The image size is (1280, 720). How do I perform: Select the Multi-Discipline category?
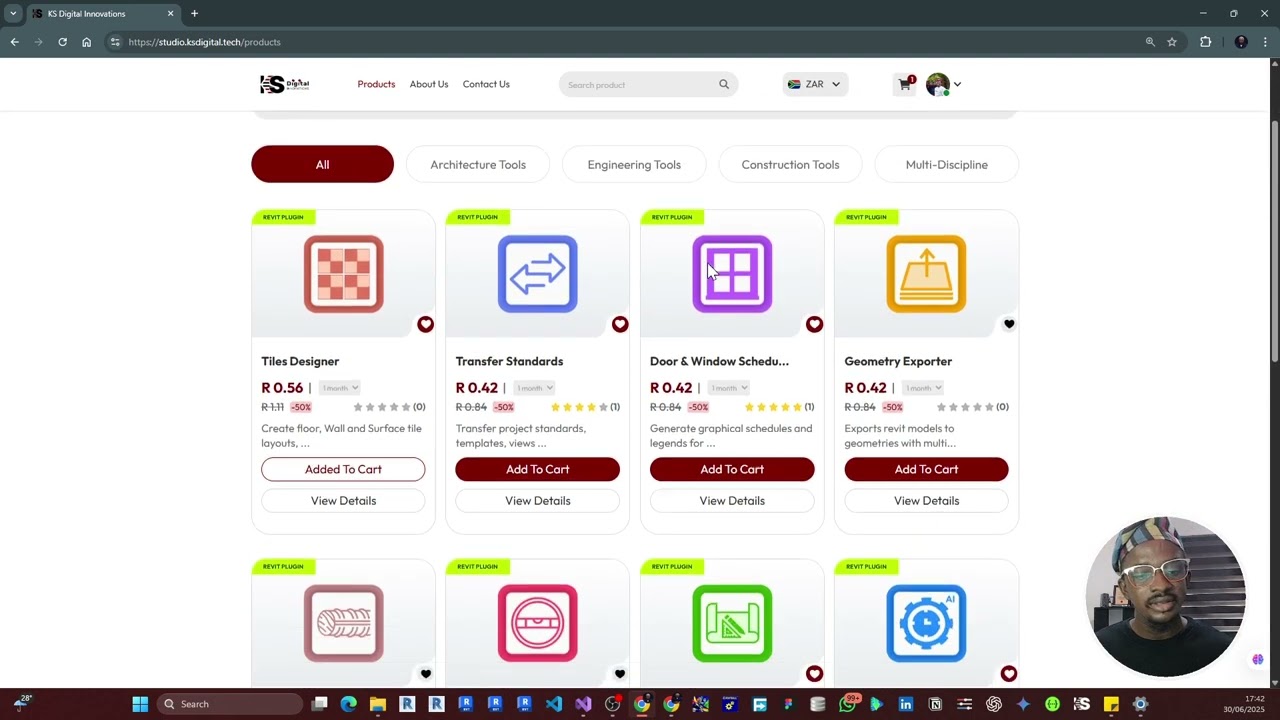click(946, 164)
